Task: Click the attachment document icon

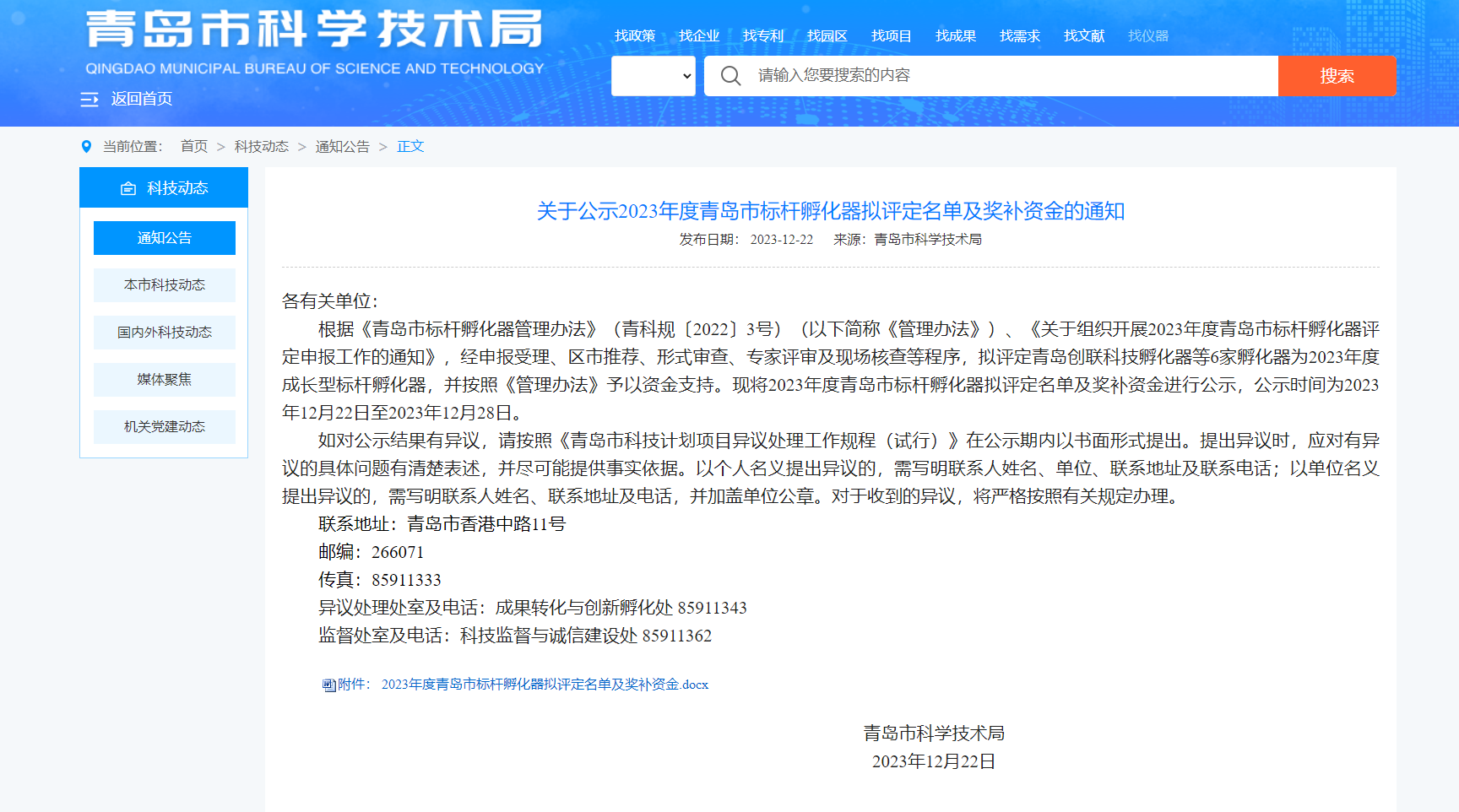Action: [328, 685]
